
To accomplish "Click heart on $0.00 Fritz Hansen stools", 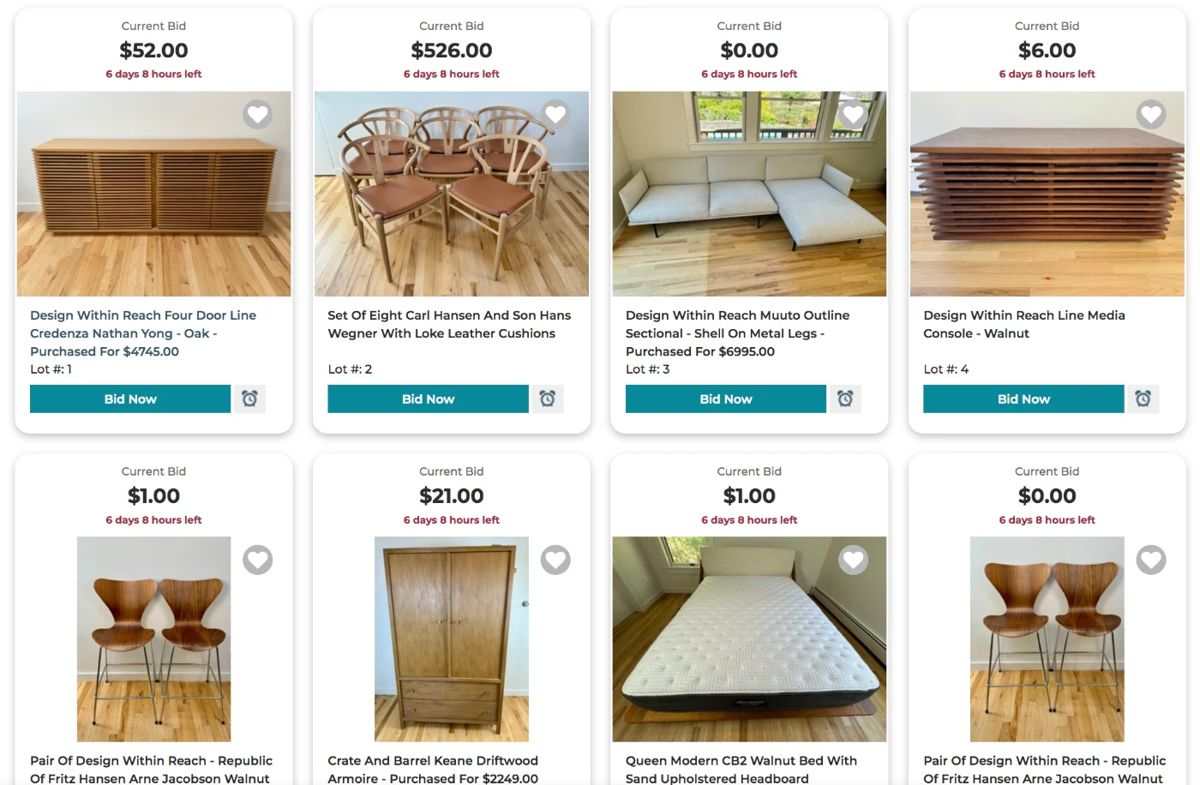I will point(1151,560).
